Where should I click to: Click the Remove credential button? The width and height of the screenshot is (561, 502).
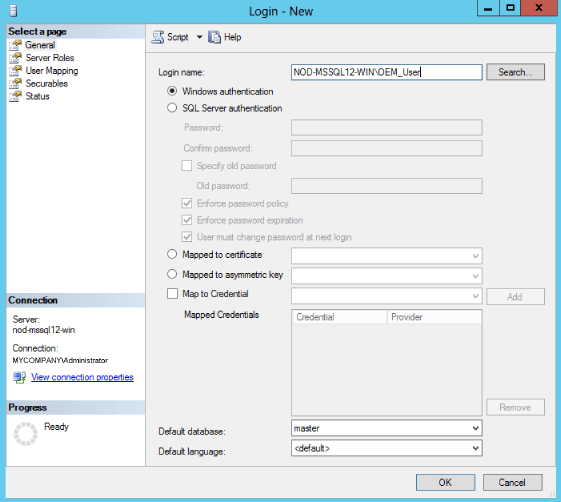(x=515, y=408)
